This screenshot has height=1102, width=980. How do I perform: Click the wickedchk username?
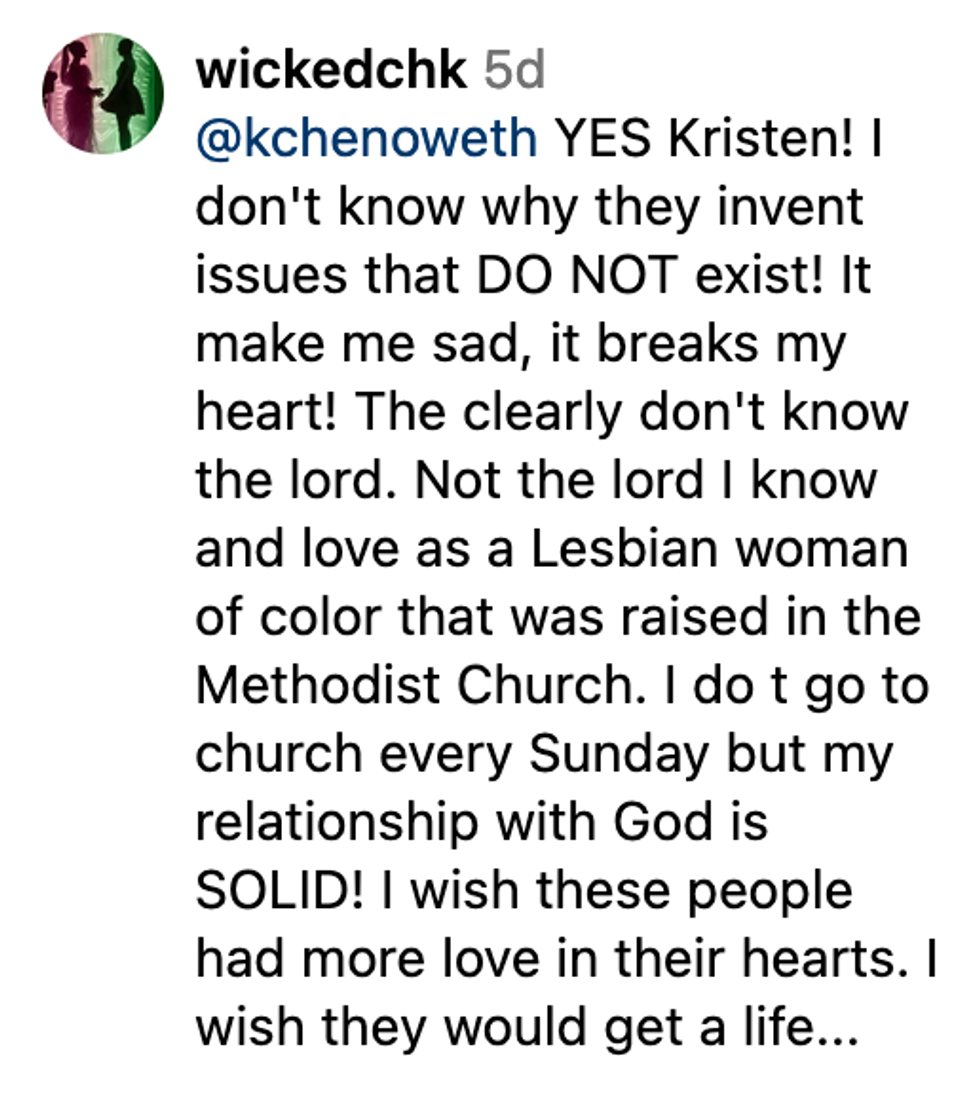tap(331, 70)
